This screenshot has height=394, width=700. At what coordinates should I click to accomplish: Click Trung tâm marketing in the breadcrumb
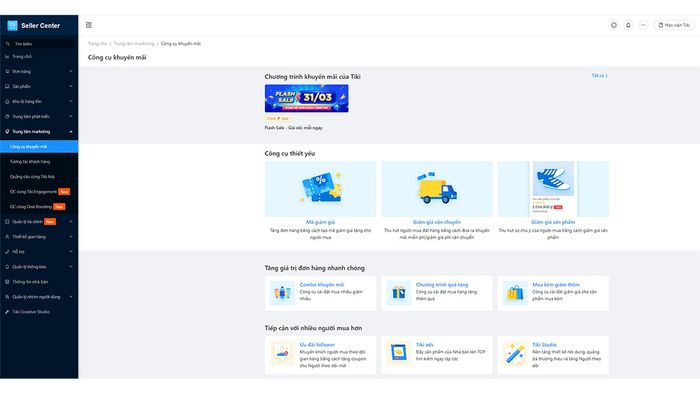(134, 44)
